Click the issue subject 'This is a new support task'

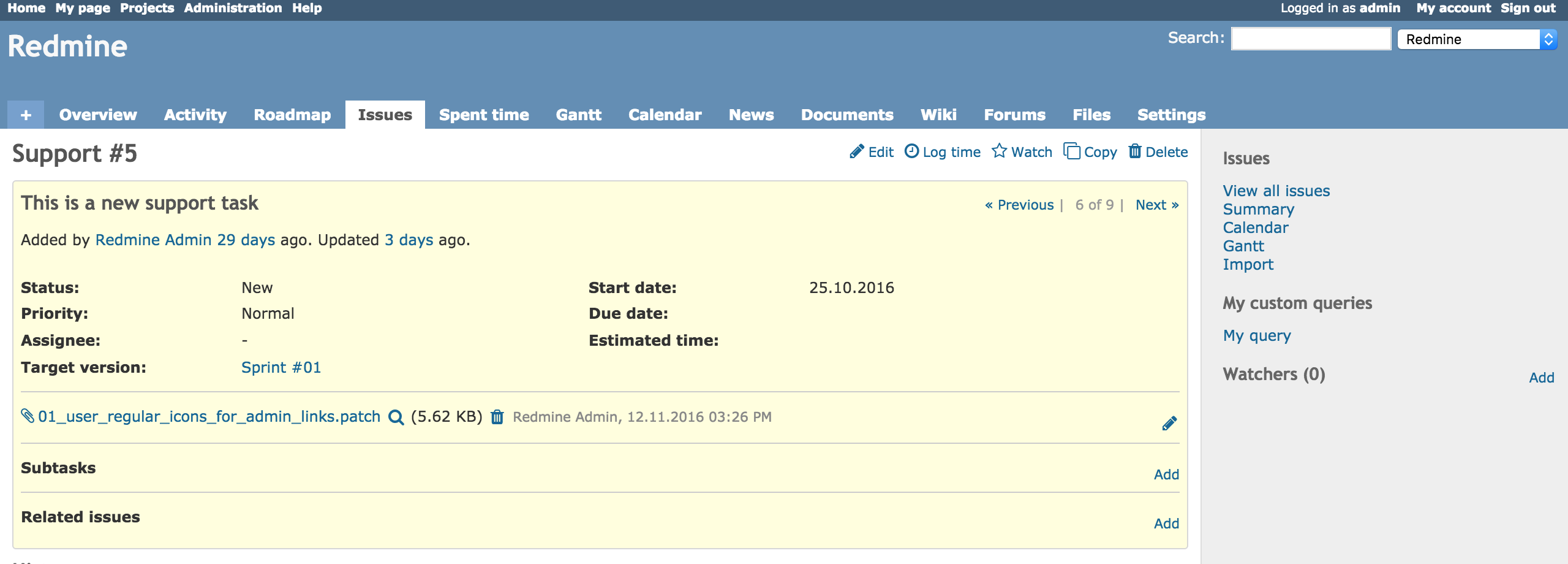point(140,203)
